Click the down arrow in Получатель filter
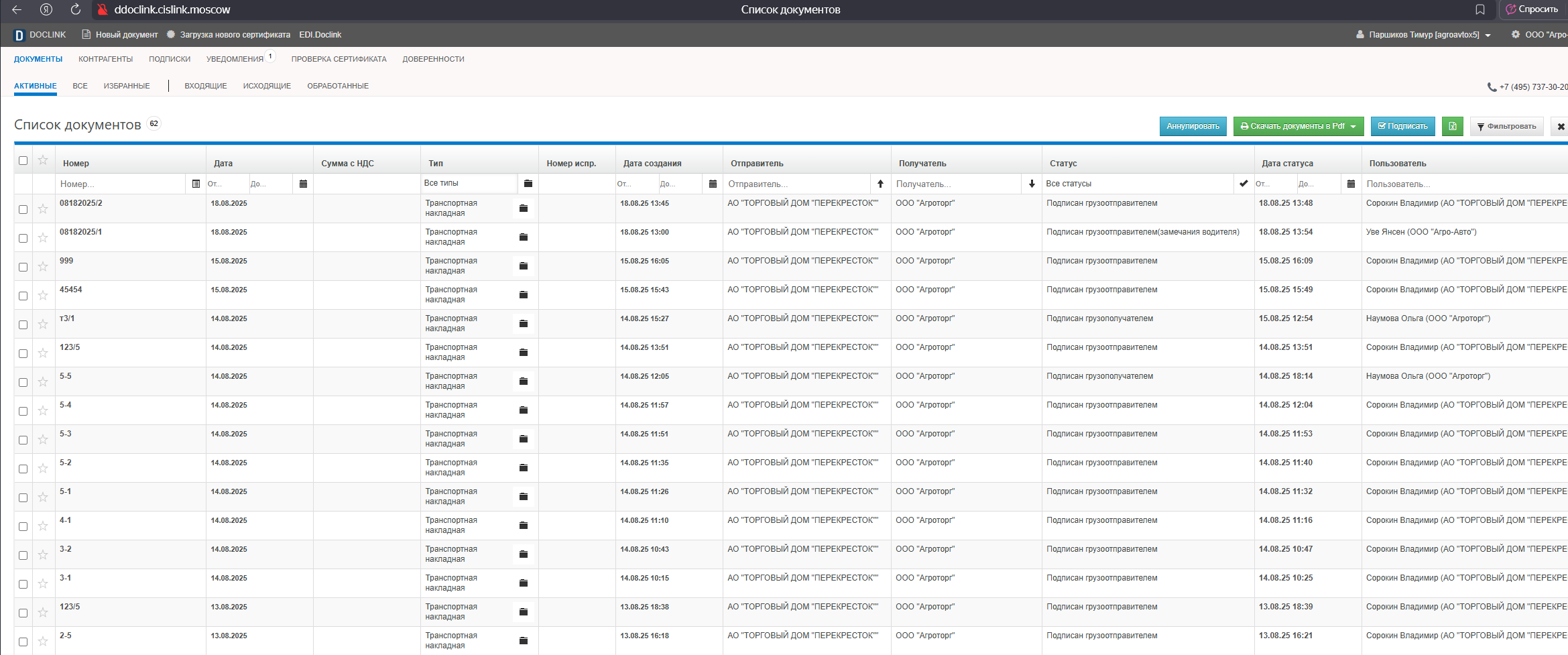Viewport: 1568px width, 655px height. tap(1032, 184)
